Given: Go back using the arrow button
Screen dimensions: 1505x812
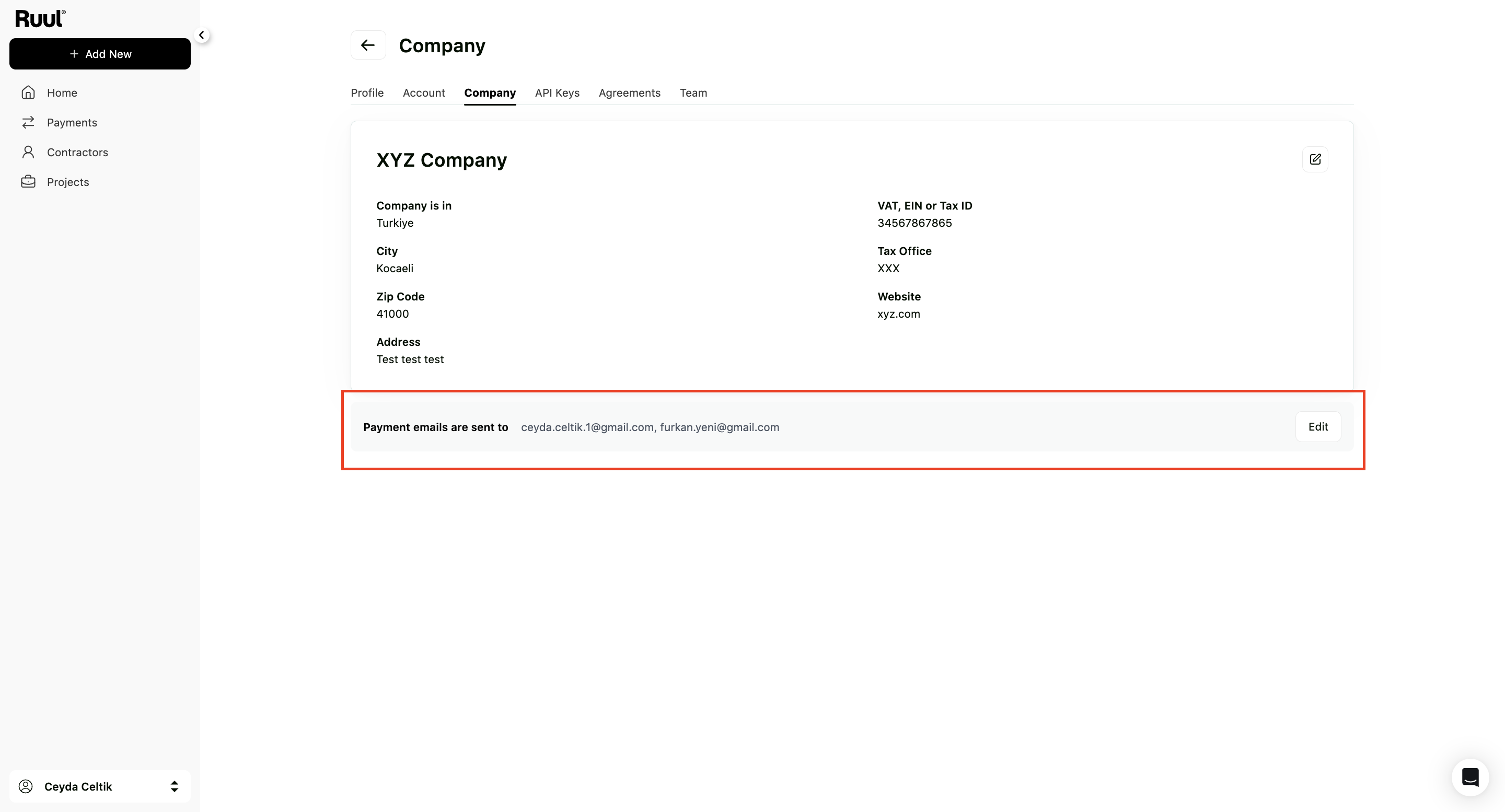Looking at the screenshot, I should [368, 45].
